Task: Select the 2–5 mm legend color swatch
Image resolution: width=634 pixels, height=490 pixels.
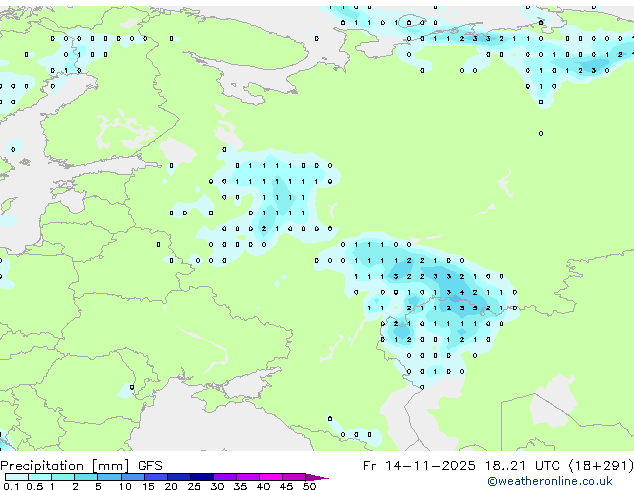Action: coord(86,477)
